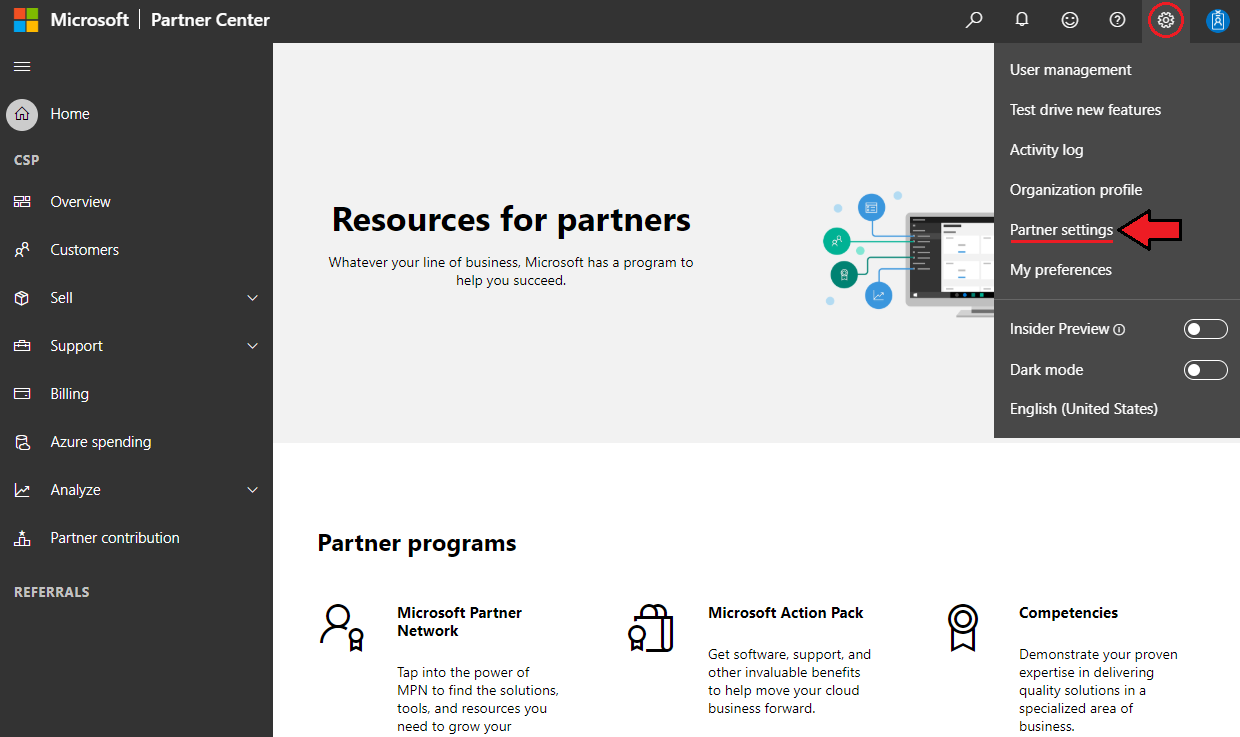Open Microsoft Action Pack heading

point(786,613)
